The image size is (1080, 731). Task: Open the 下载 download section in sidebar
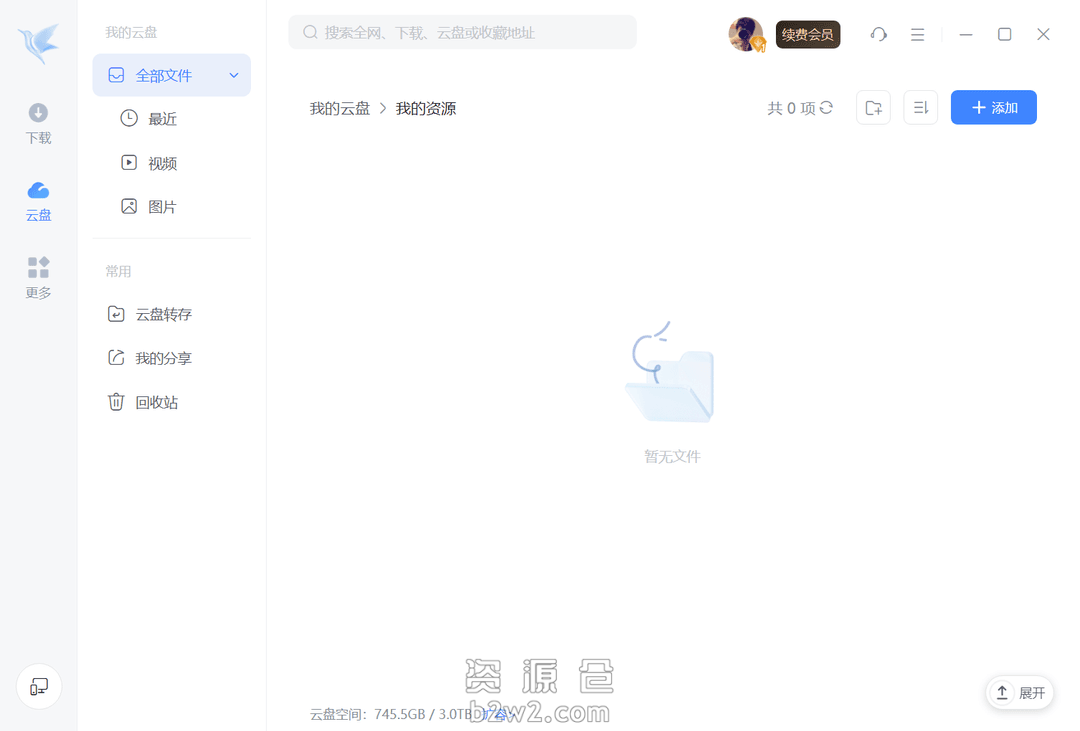click(38, 122)
